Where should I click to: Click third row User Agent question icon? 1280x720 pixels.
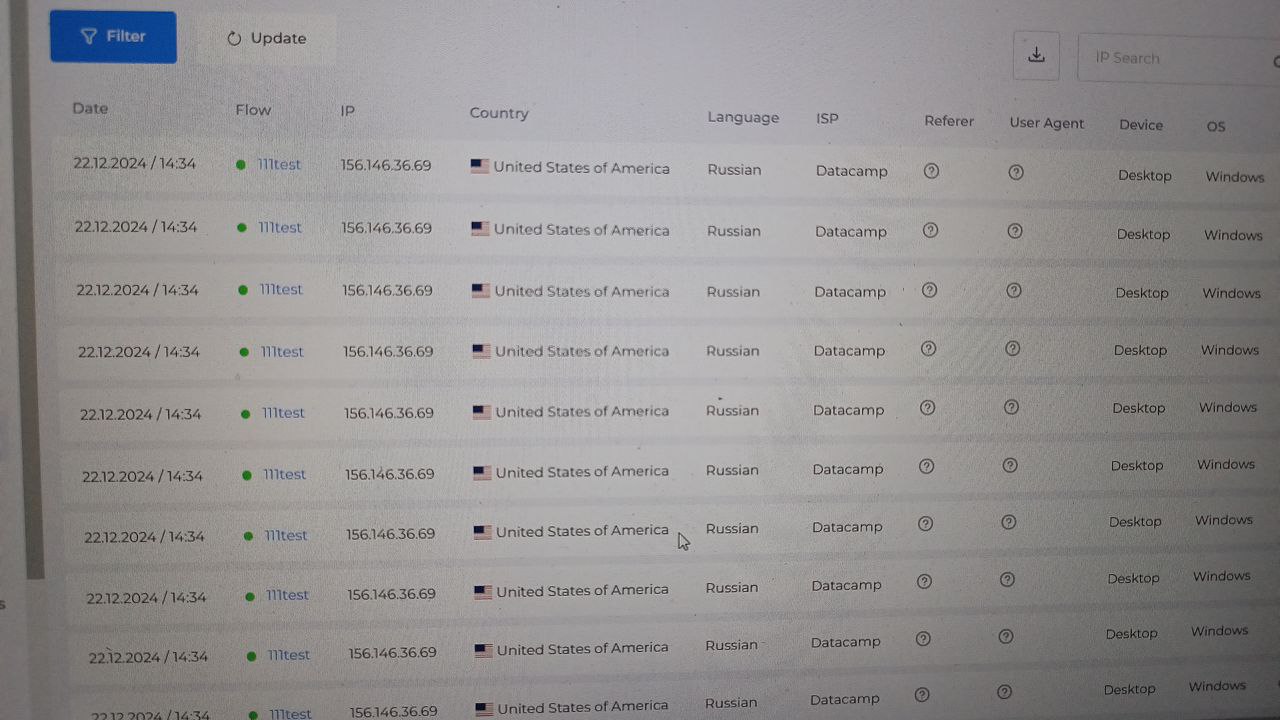(1013, 291)
